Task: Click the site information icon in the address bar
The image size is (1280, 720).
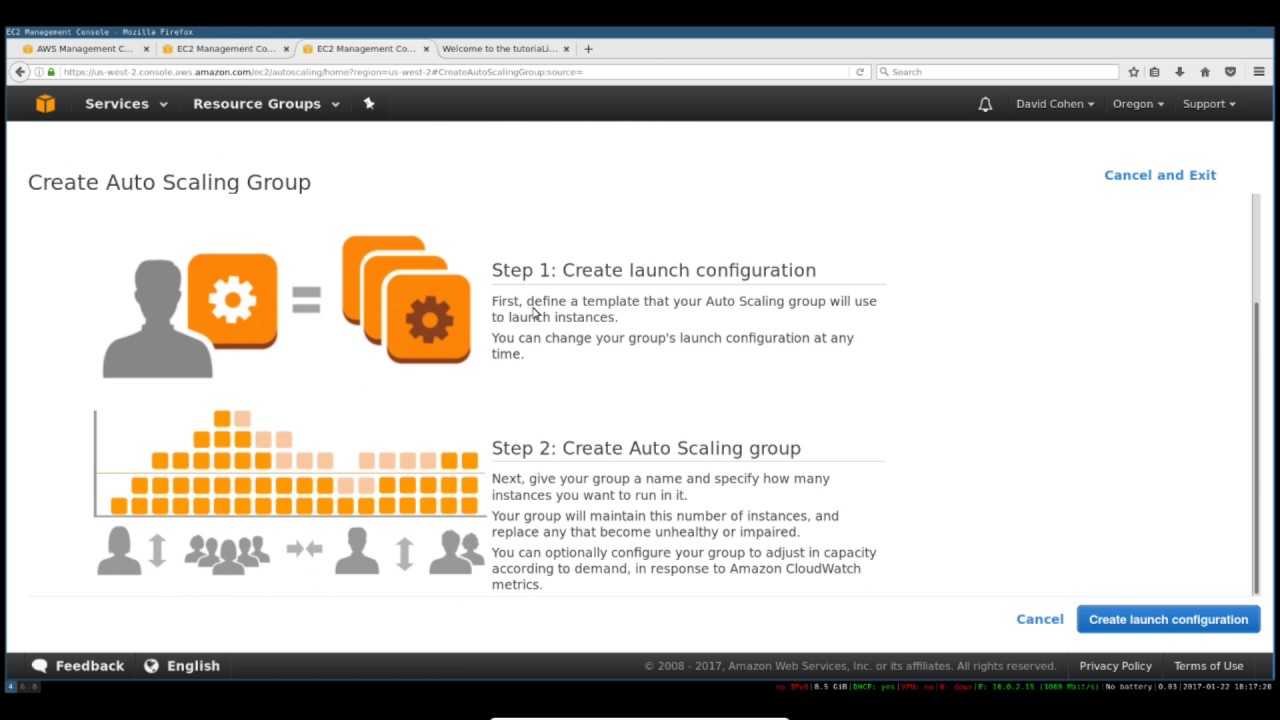Action: (x=39, y=72)
